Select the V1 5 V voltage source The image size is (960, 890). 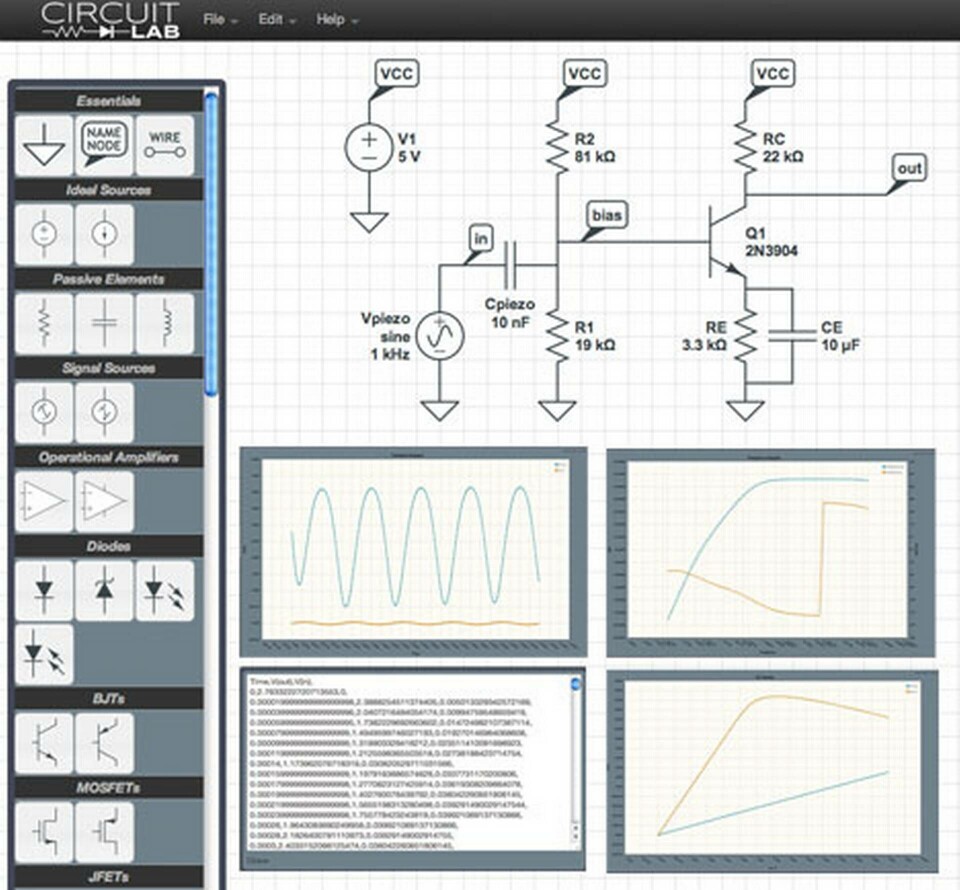[x=369, y=148]
